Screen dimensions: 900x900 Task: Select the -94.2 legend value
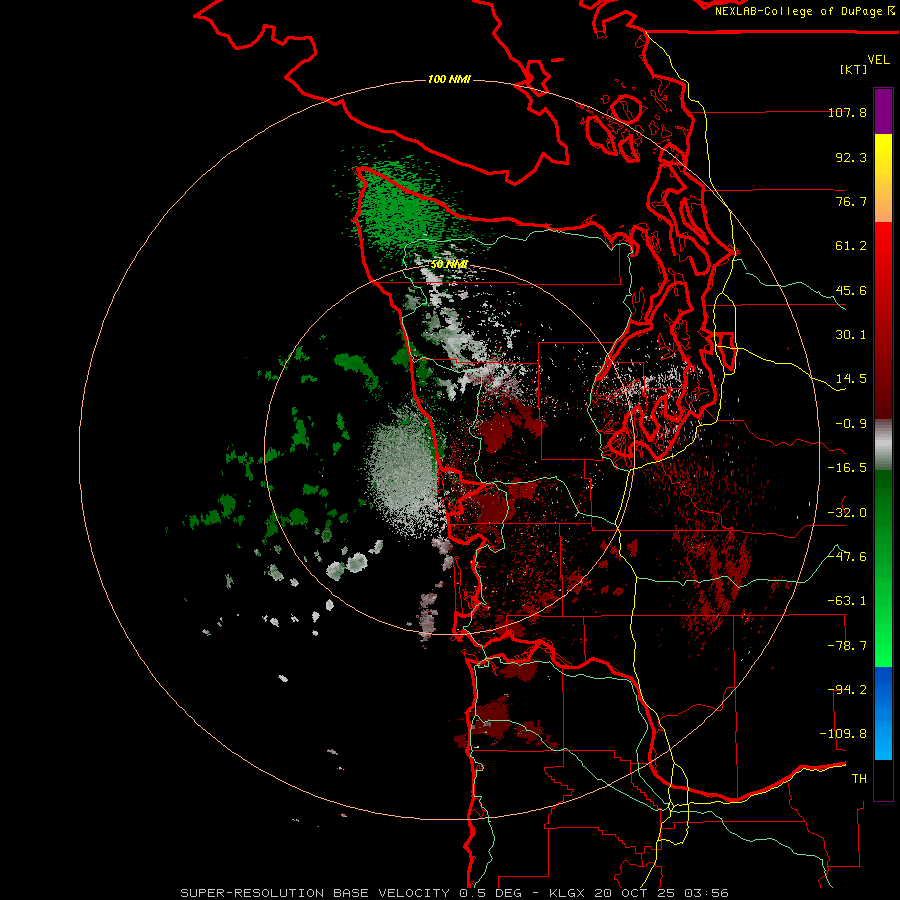(847, 690)
